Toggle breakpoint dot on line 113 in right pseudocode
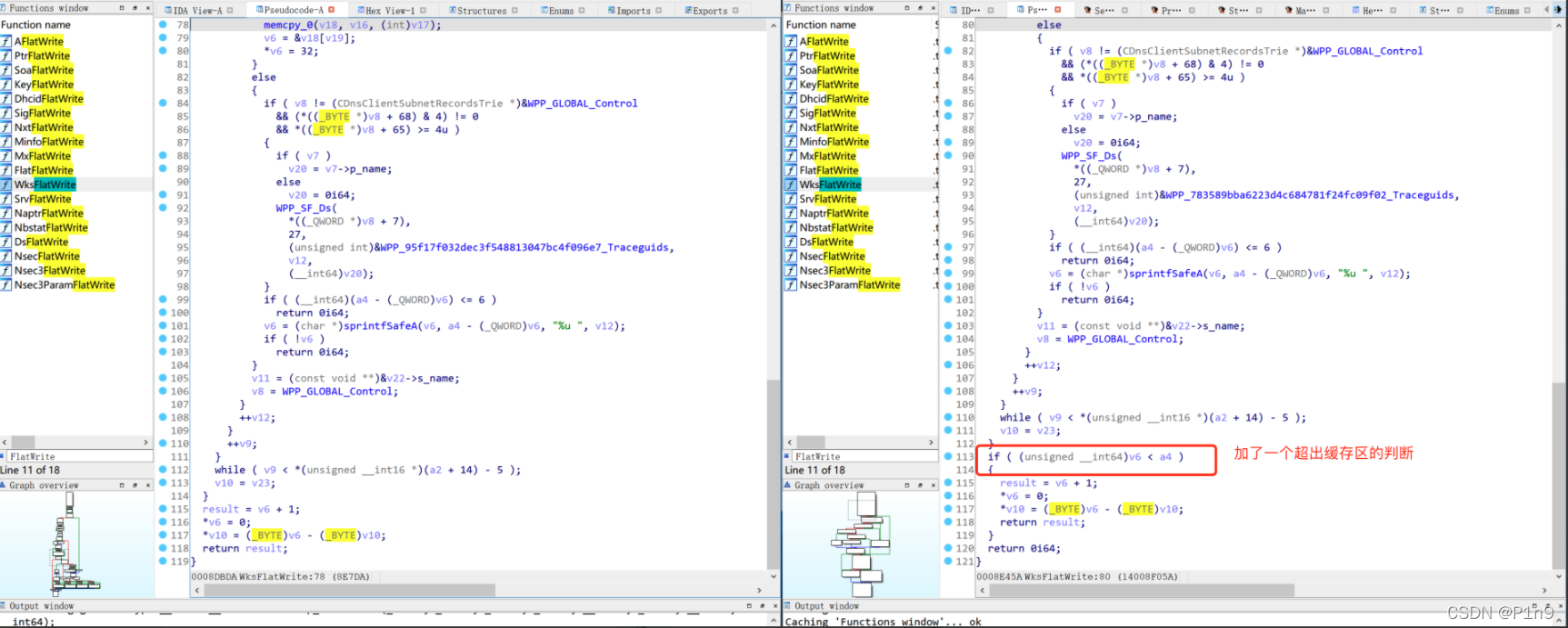The width and height of the screenshot is (1568, 628). point(947,456)
